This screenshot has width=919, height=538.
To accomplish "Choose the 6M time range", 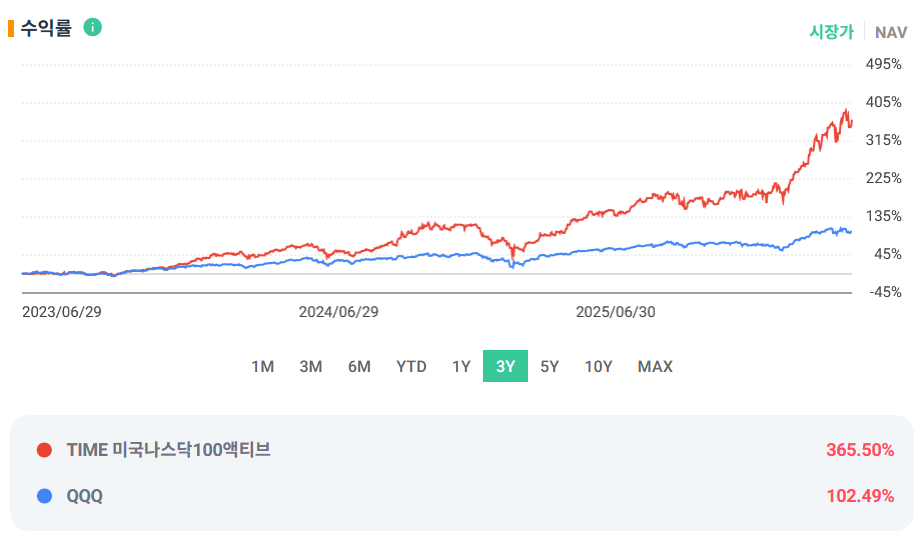I will coord(359,366).
